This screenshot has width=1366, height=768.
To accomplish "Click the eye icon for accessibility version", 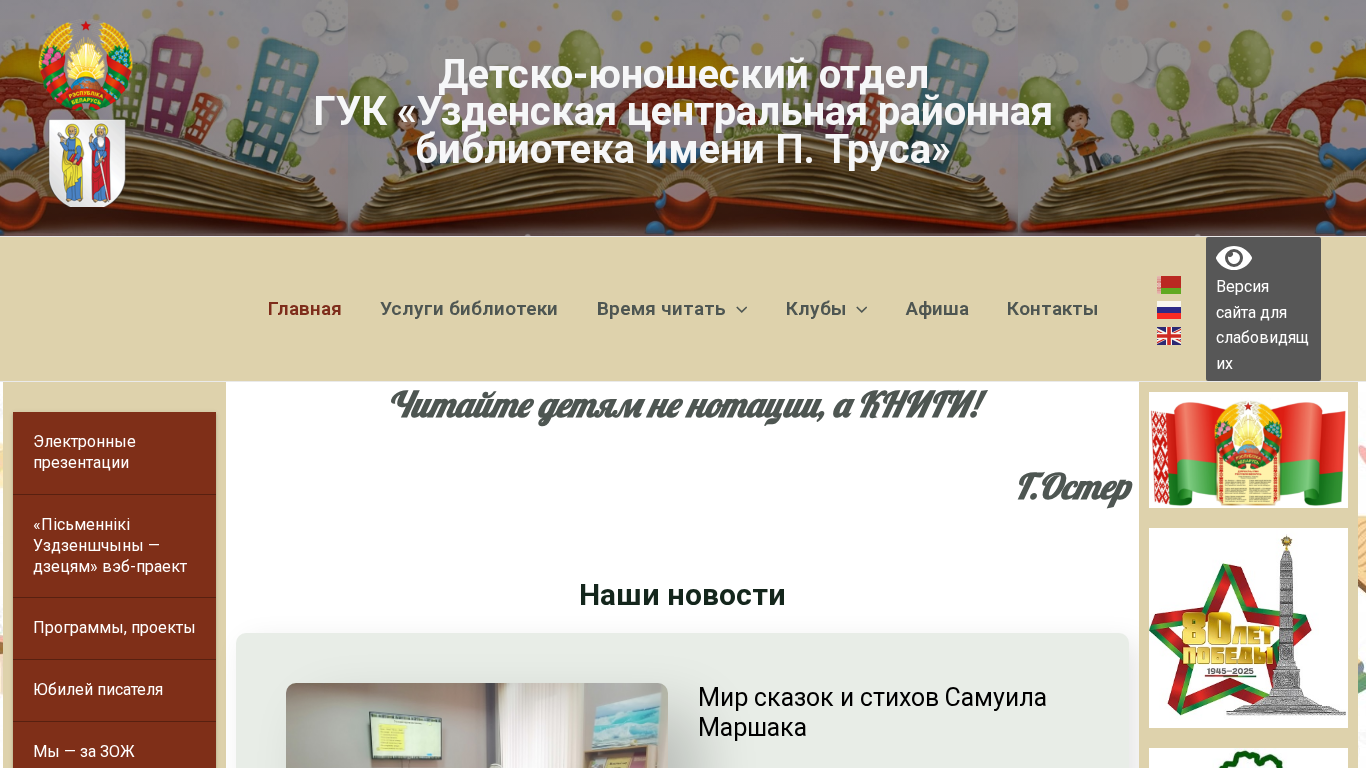I will click(x=1234, y=258).
